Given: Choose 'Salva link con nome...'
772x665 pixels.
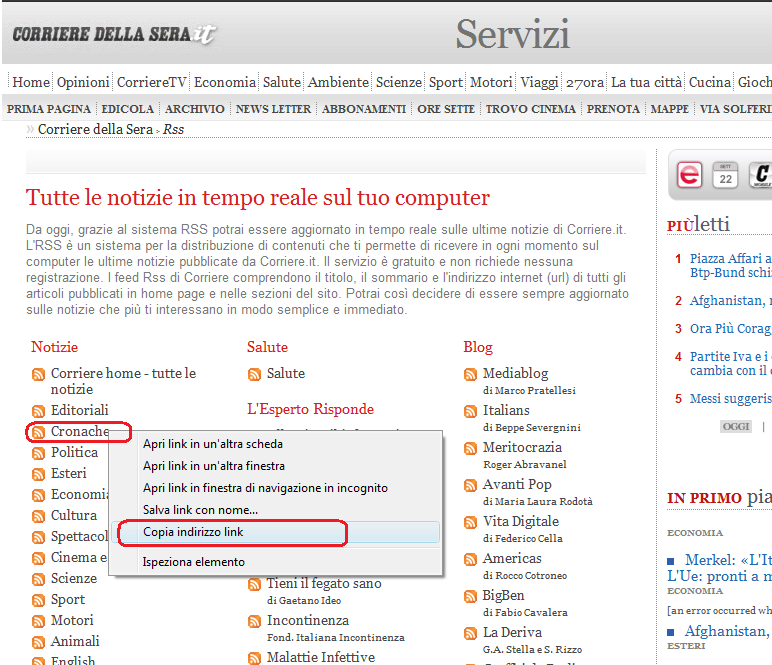Looking at the screenshot, I should coord(200,510).
